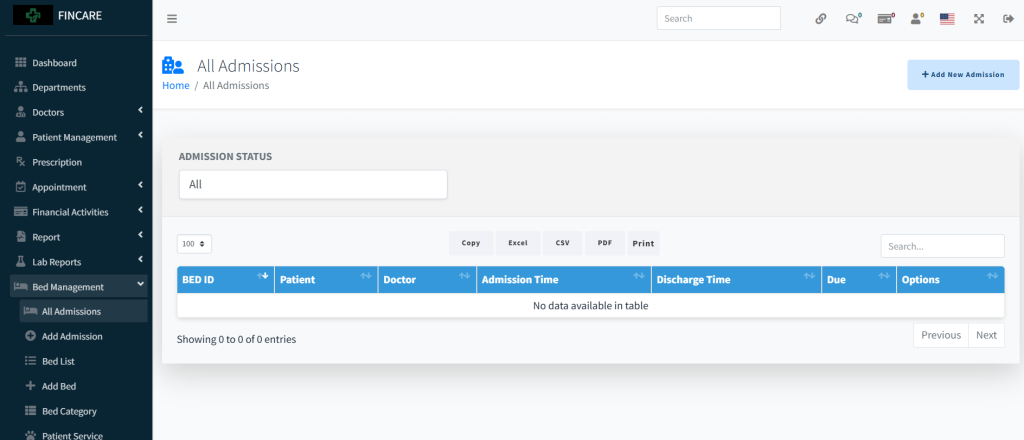
Task: Sort table by Admission Time column
Action: pyautogui.click(x=563, y=280)
